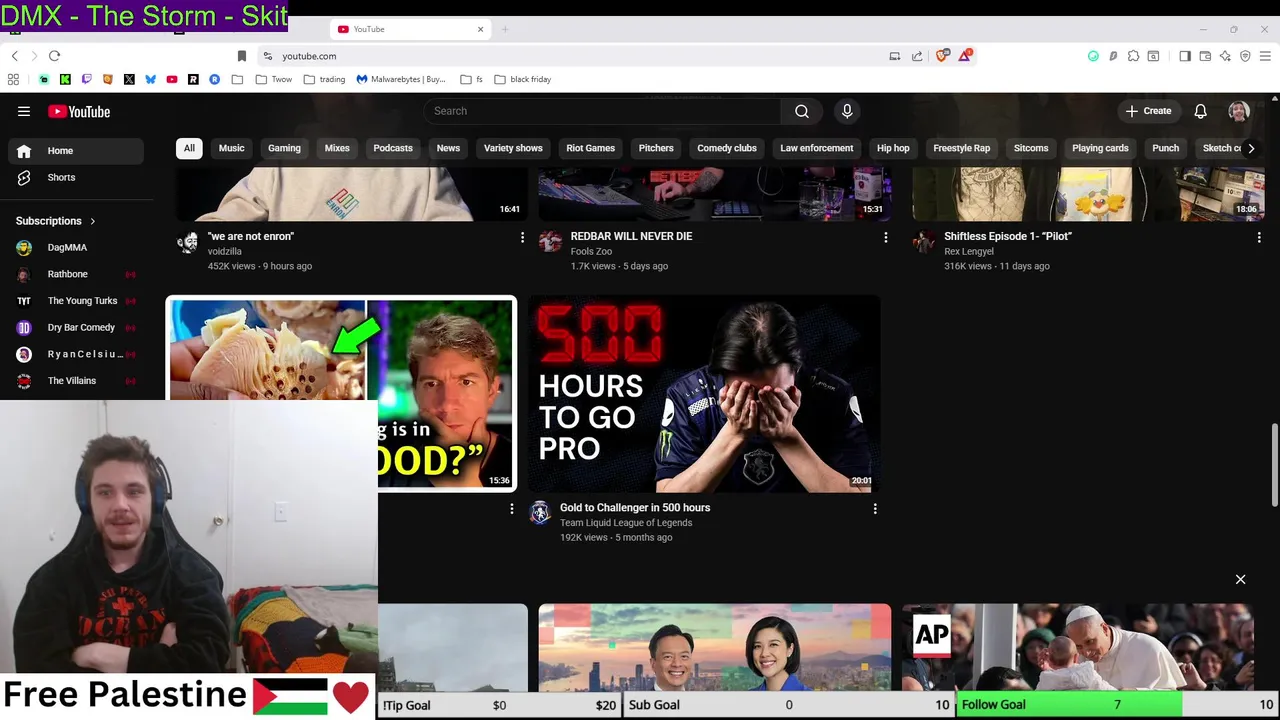
Task: Select the Music filter chip
Action: (231, 148)
